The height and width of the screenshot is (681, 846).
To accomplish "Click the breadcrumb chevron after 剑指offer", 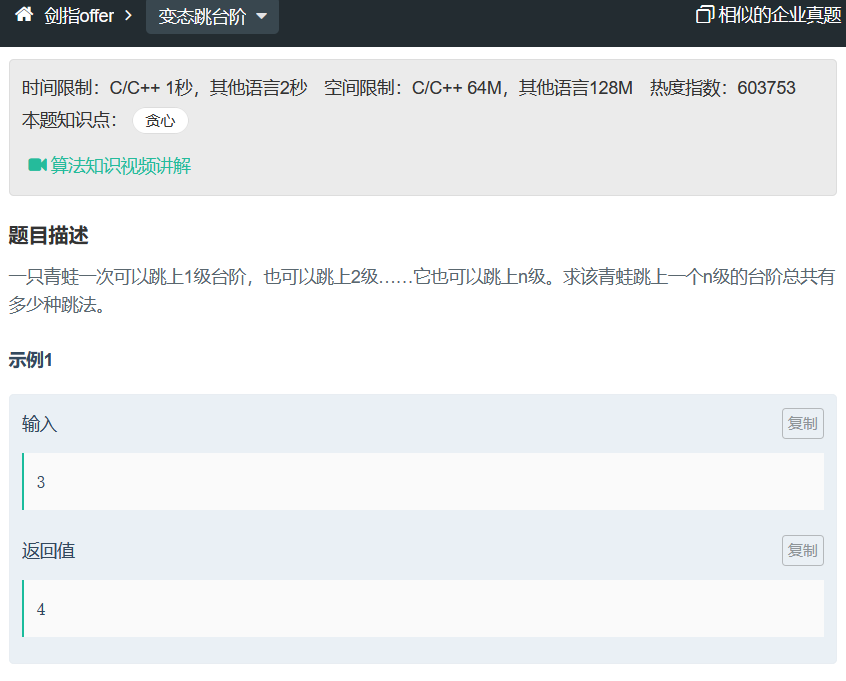I will point(128,16).
